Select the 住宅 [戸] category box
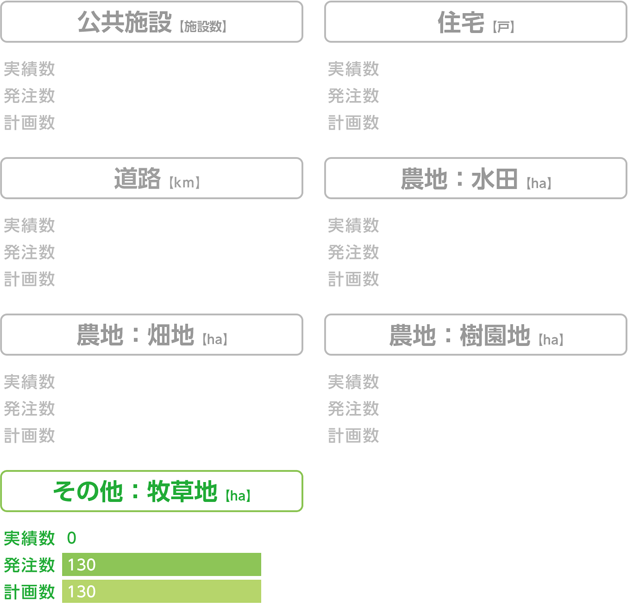The height and width of the screenshot is (605, 628). [x=475, y=22]
